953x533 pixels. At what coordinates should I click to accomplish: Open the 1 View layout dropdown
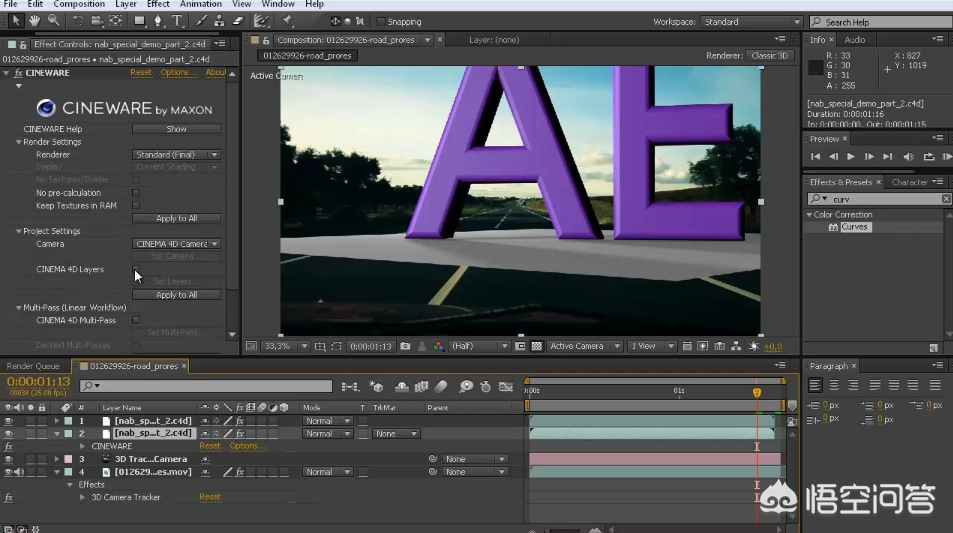(652, 346)
